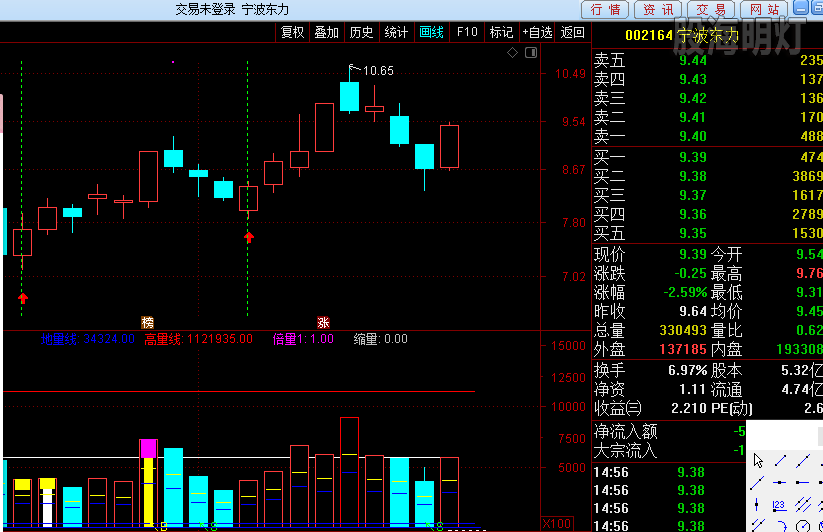This screenshot has height=532, width=823.
Task: Click the 涨幅 value -2.59%
Action: click(x=685, y=292)
